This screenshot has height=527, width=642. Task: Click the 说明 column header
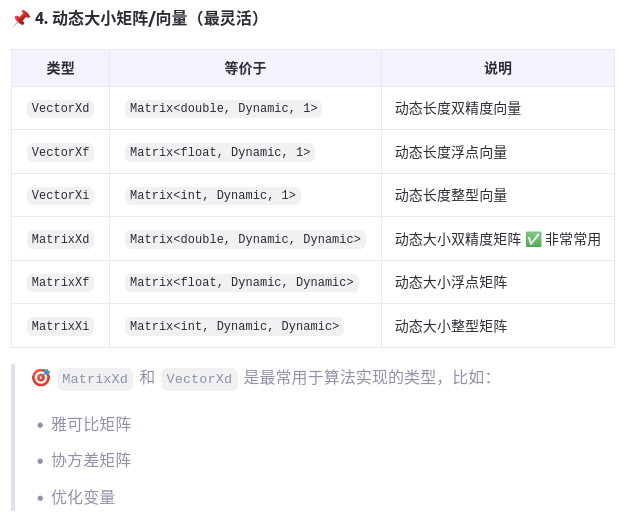pos(498,68)
